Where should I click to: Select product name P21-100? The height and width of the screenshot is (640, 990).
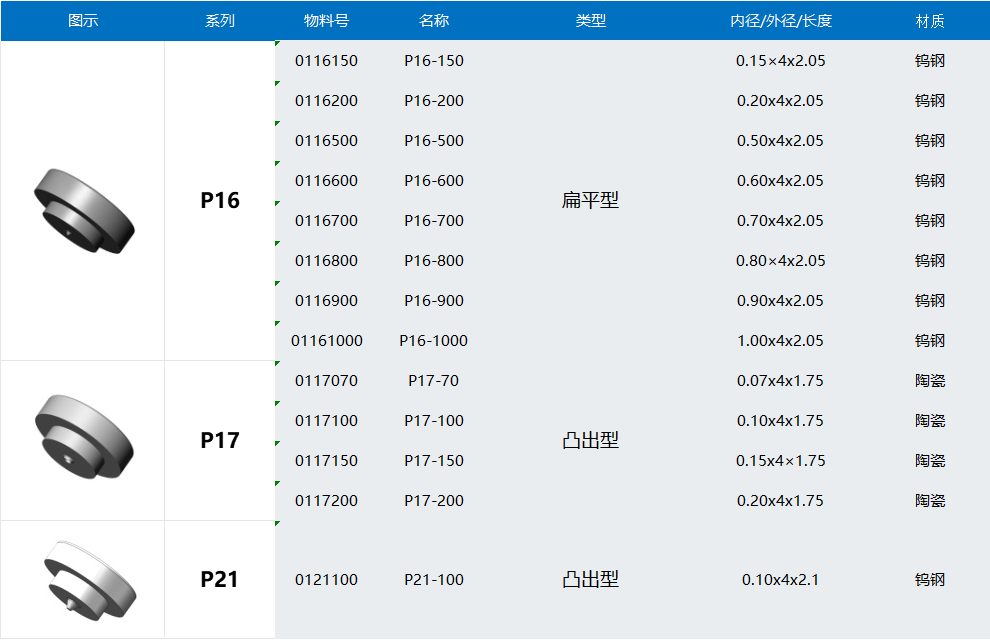[x=434, y=580]
